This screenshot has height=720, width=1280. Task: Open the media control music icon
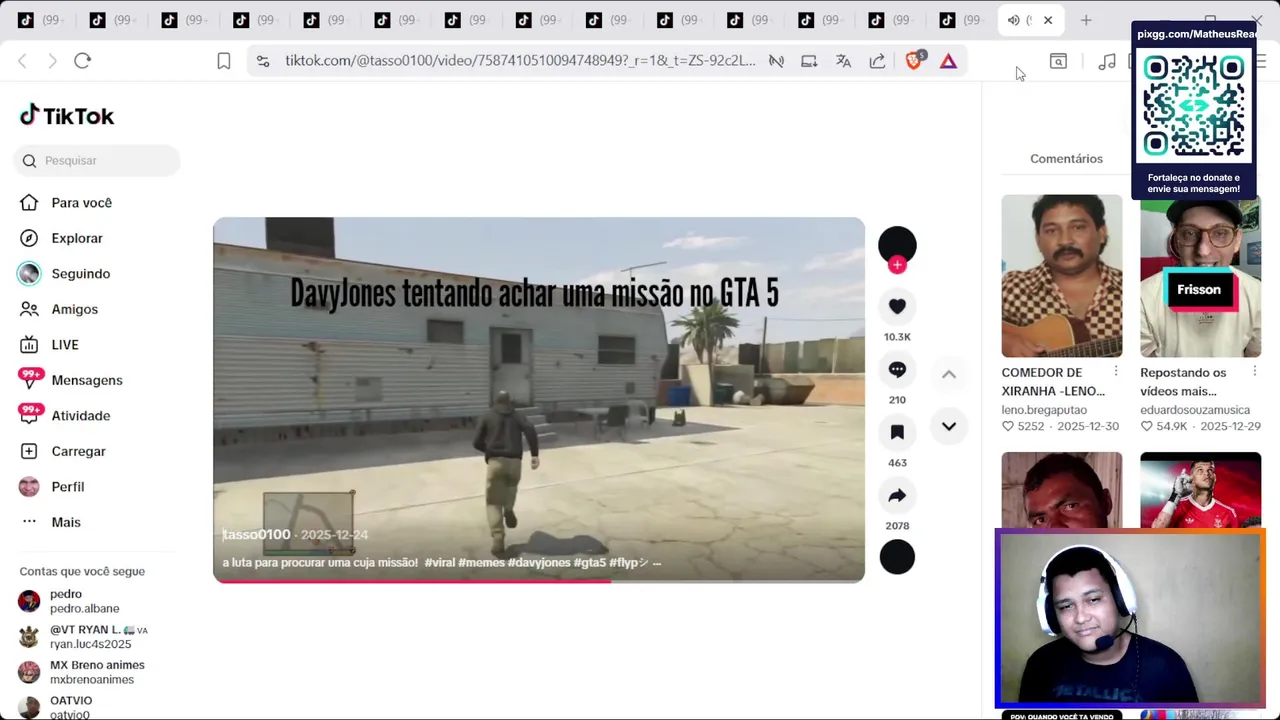pos(1107,61)
